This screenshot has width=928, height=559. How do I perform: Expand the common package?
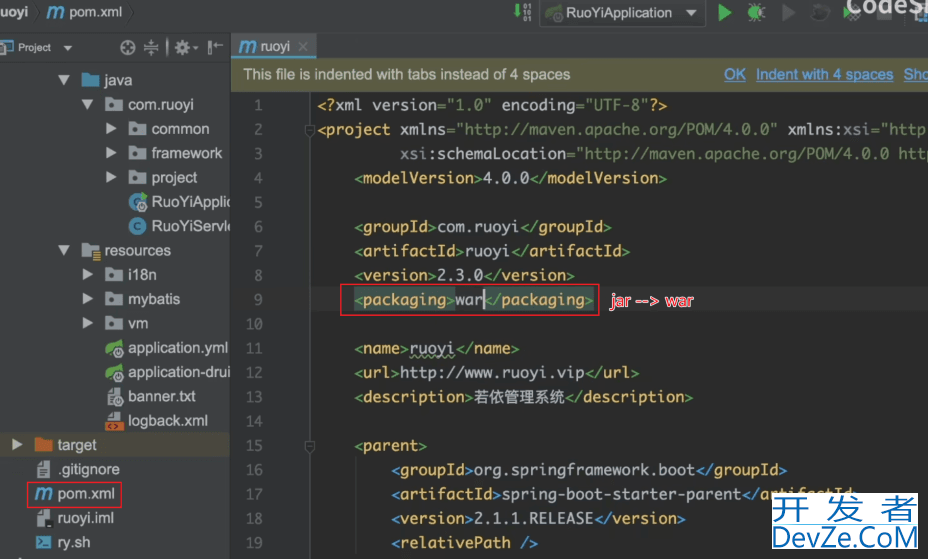point(111,128)
